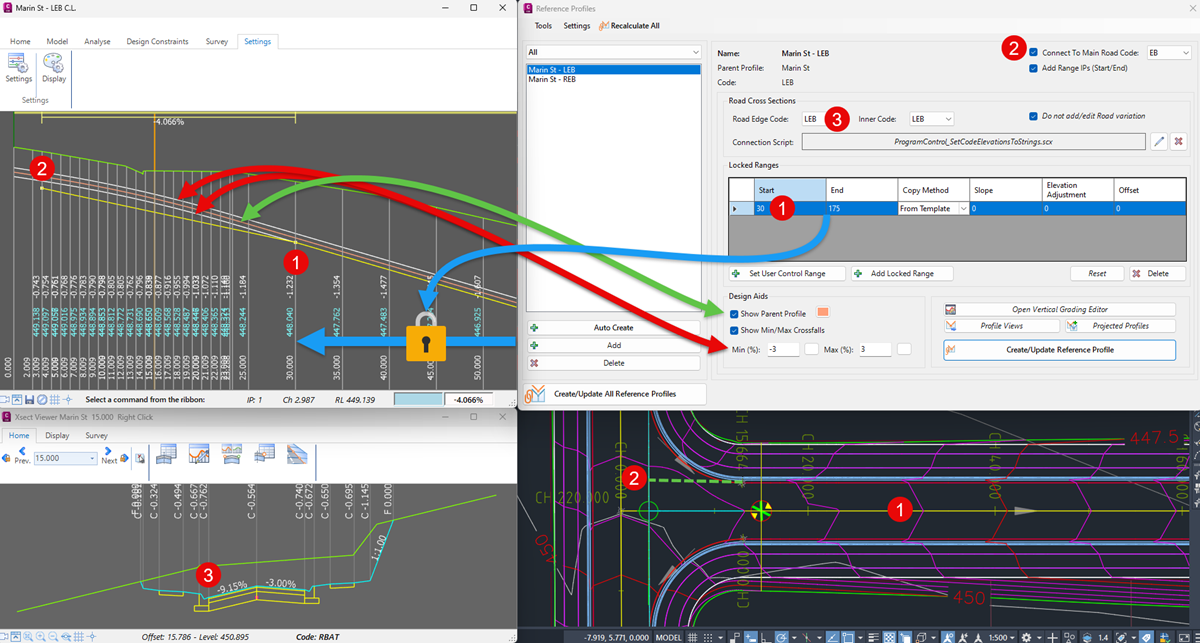Click annotation visibility icon in AutoCAD status bar
Image resolution: width=1200 pixels, height=643 pixels.
947,635
